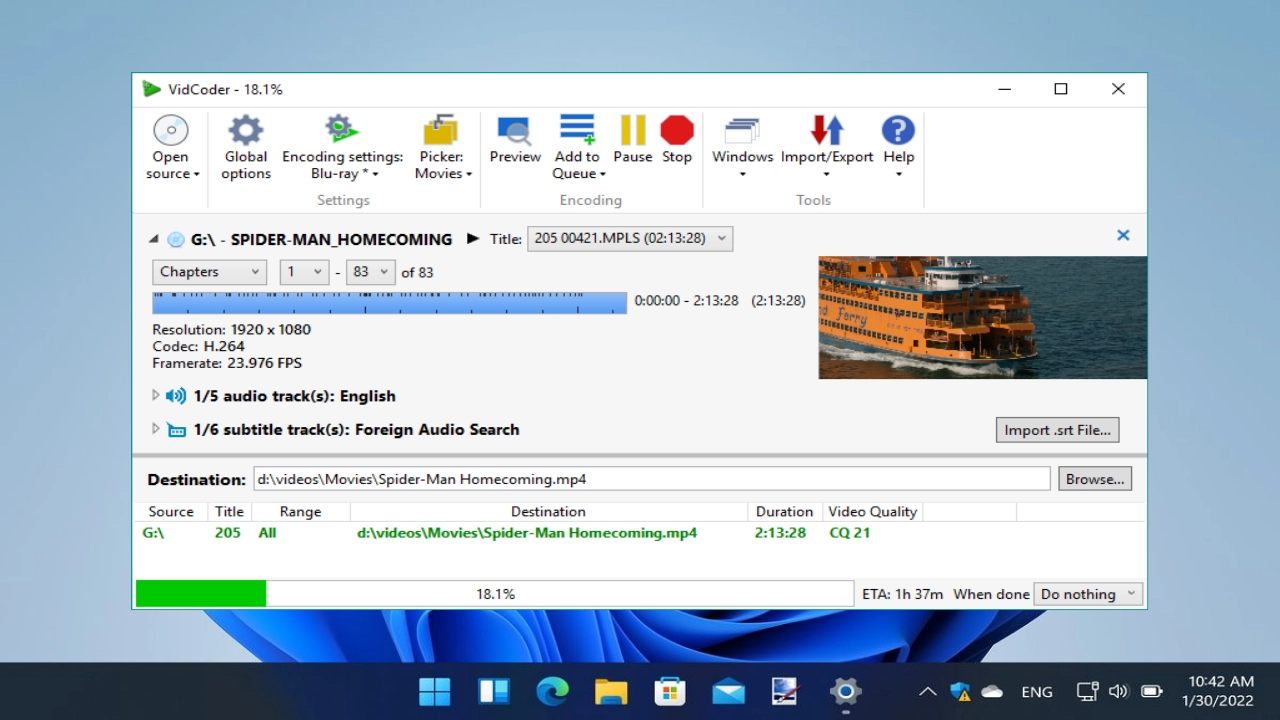Viewport: 1280px width, 720px height.
Task: Click the audio speaker icon
Action: [x=176, y=396]
